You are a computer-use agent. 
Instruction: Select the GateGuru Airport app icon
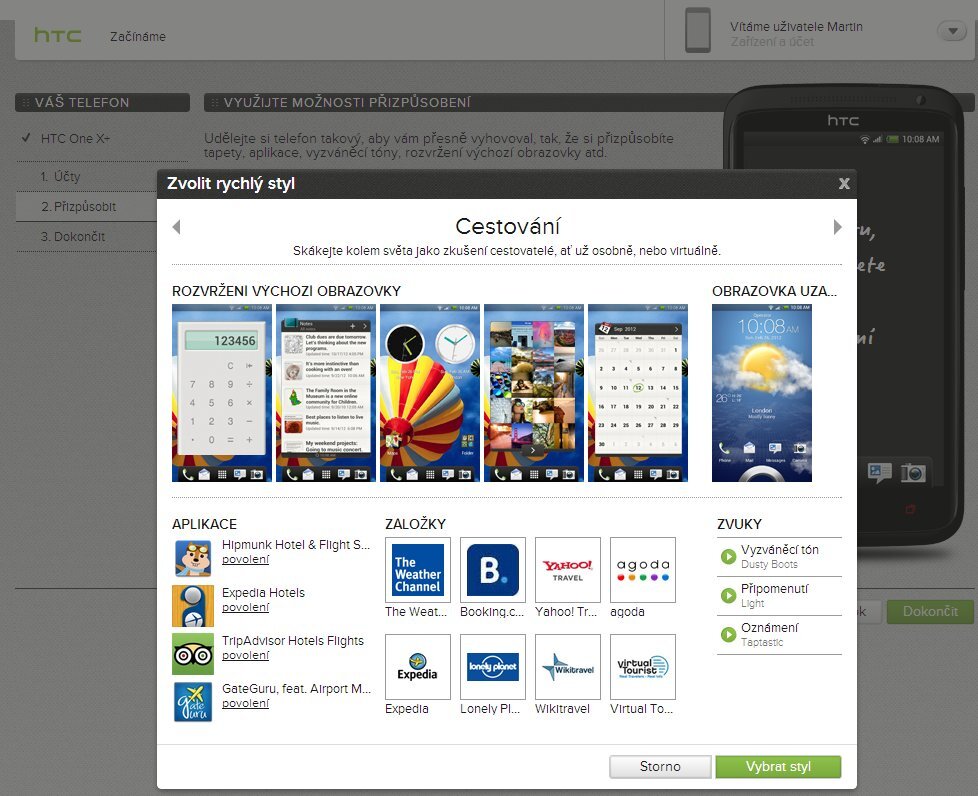(x=193, y=701)
